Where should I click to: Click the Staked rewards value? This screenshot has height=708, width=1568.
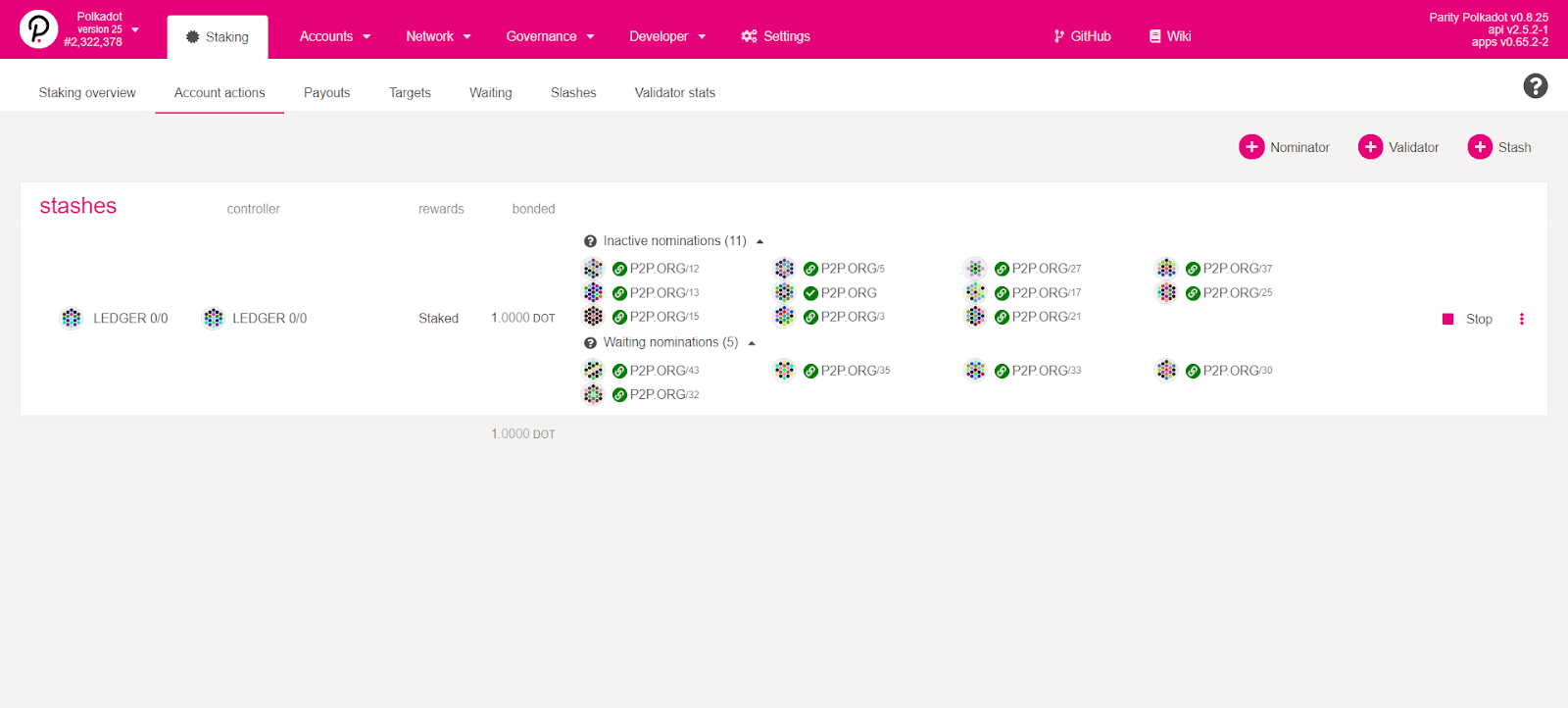coord(438,318)
